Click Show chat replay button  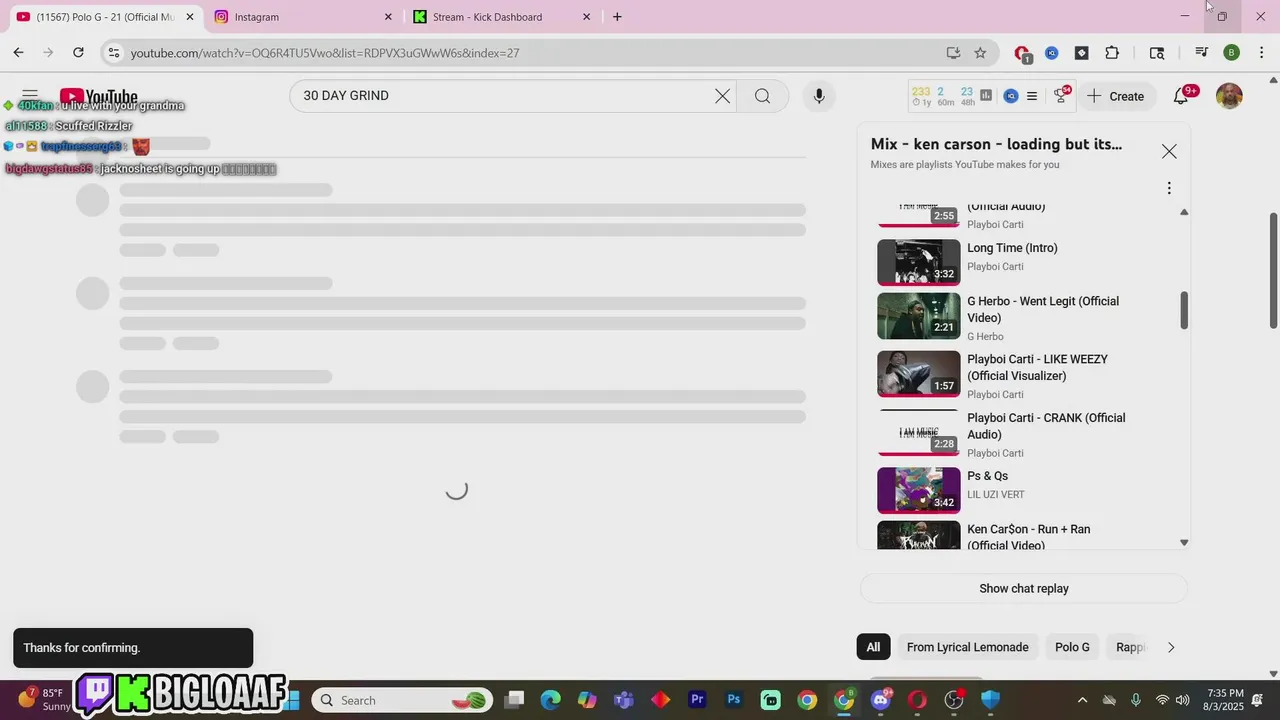[x=1024, y=588]
